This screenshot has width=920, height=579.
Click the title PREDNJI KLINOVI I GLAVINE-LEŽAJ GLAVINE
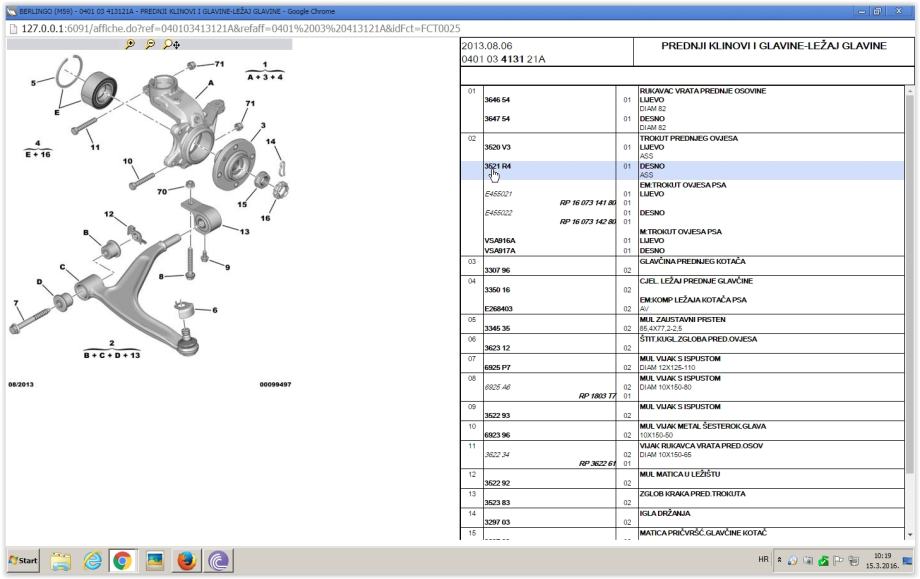pyautogui.click(x=773, y=46)
